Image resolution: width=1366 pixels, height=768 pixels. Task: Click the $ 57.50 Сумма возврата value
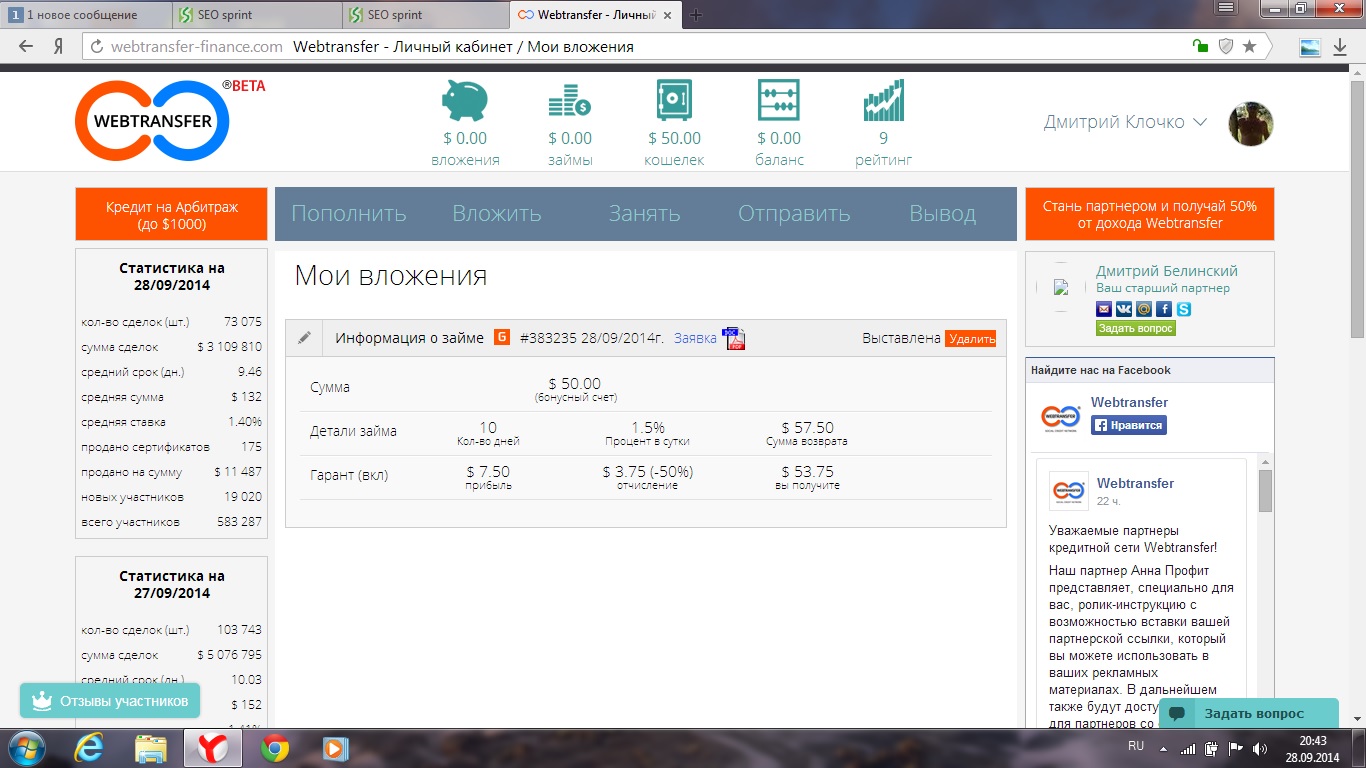(807, 428)
